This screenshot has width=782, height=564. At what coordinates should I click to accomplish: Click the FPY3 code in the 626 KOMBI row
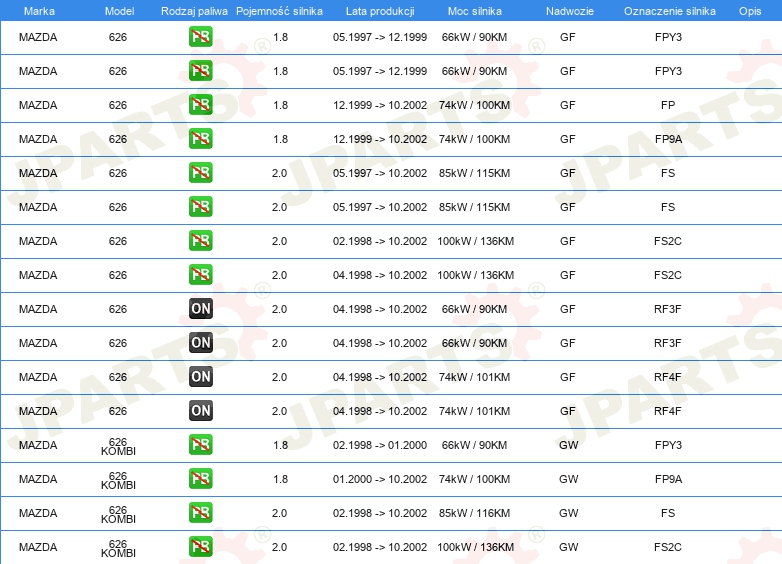coord(668,445)
